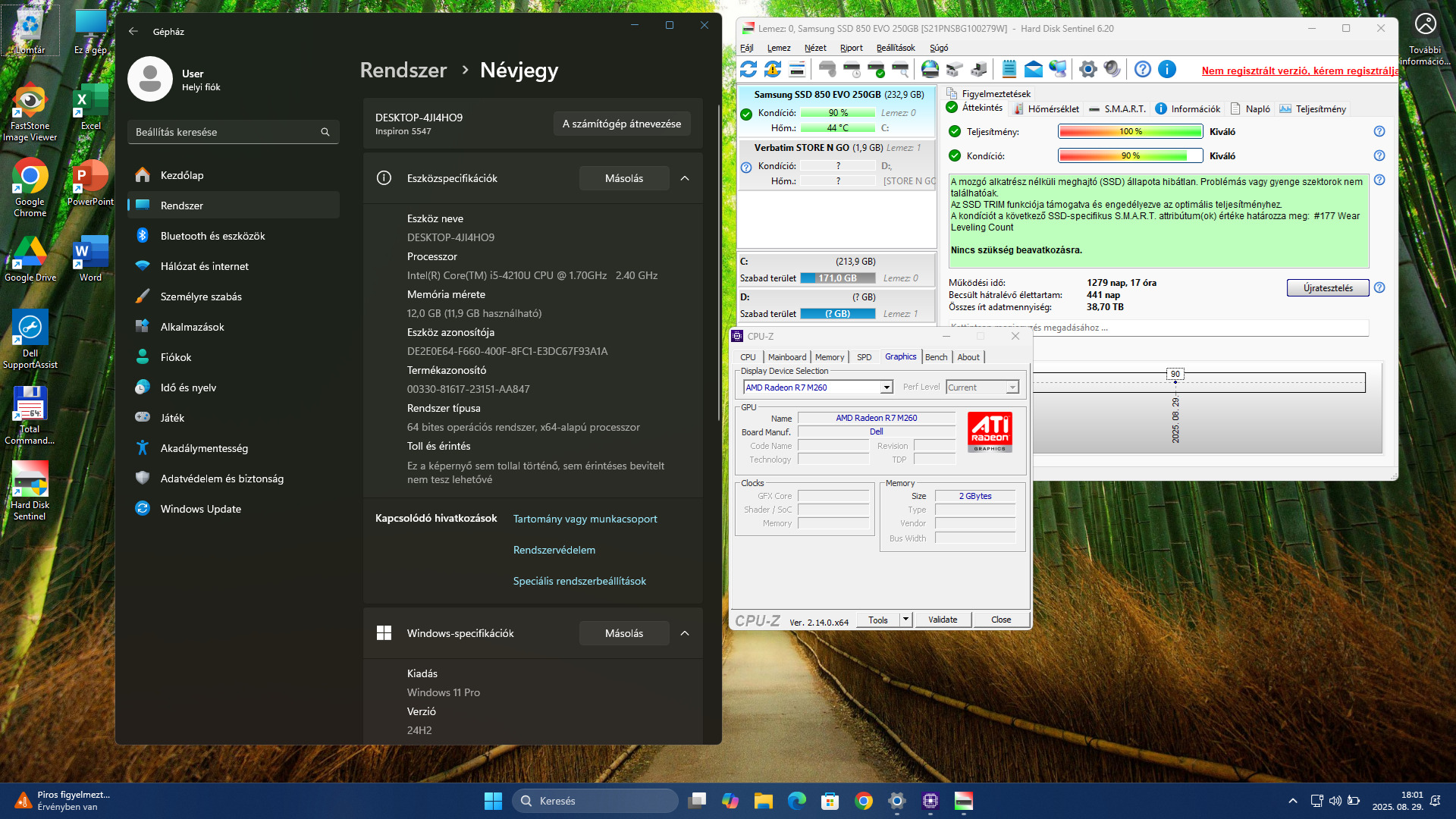Open Microsoft Store from taskbar
The width and height of the screenshot is (1456, 819).
coord(830,801)
